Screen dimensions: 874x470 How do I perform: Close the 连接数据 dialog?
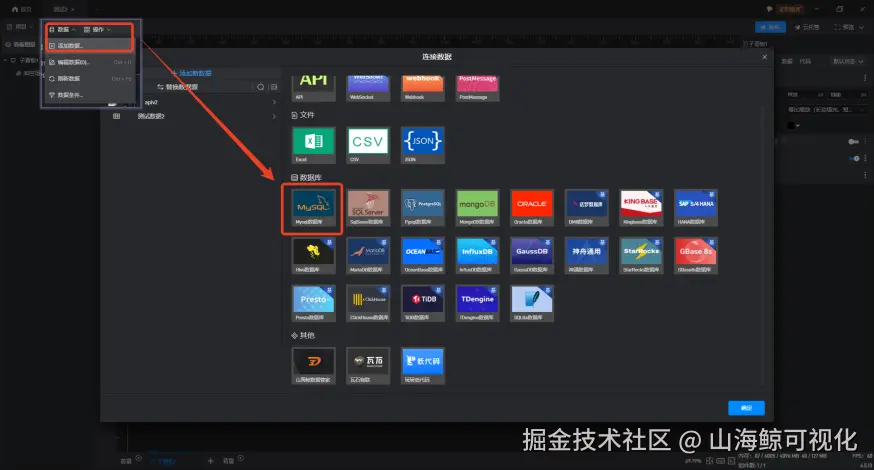tap(765, 57)
